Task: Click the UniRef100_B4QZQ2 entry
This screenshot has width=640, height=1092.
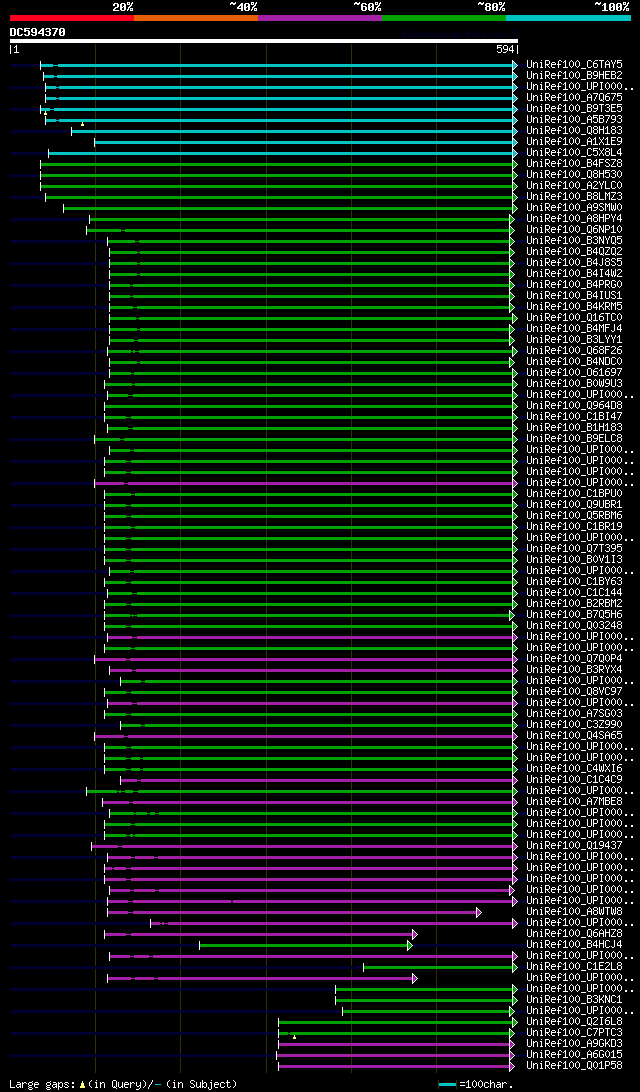Action: [575, 251]
